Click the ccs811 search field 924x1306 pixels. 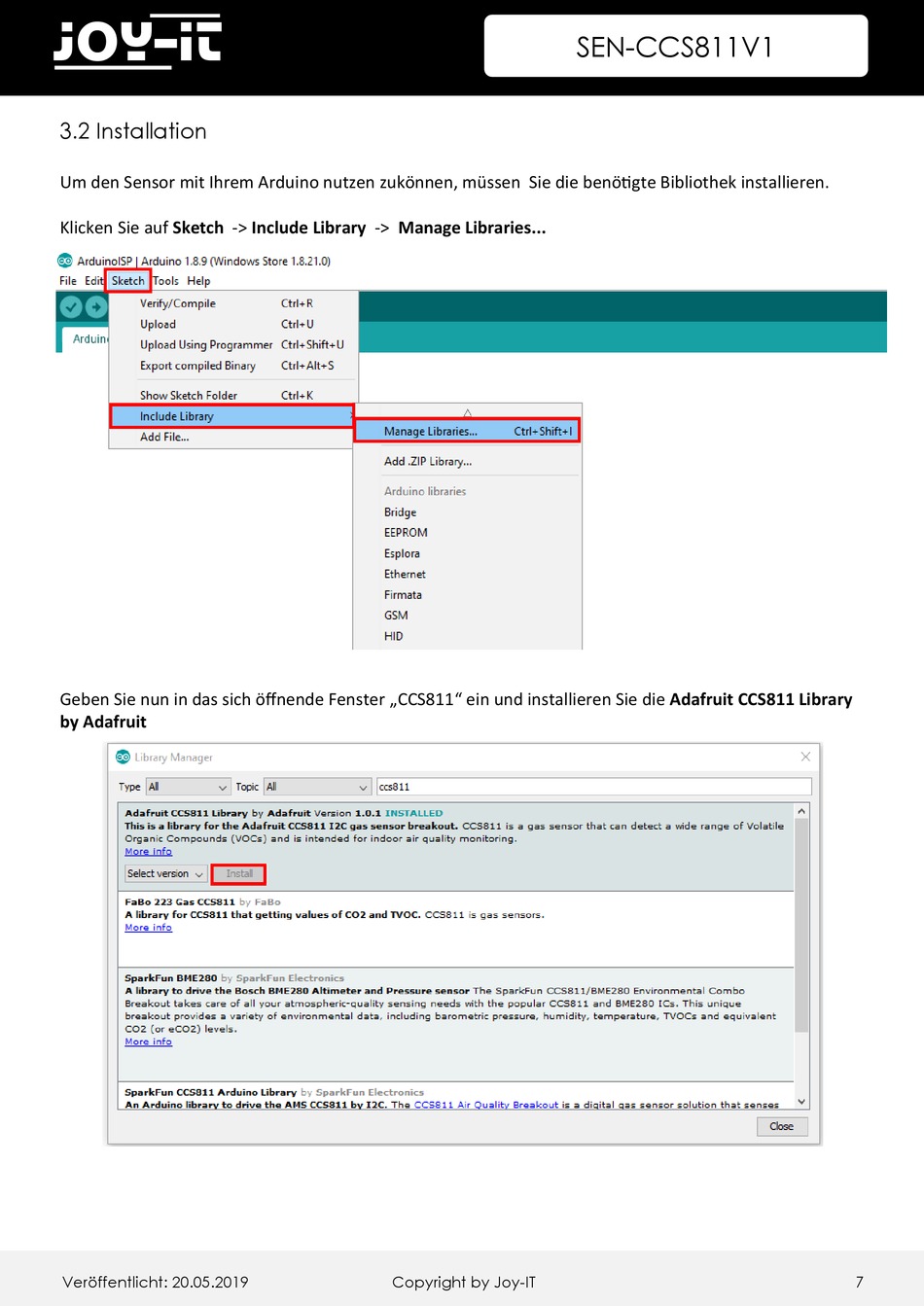click(x=593, y=787)
